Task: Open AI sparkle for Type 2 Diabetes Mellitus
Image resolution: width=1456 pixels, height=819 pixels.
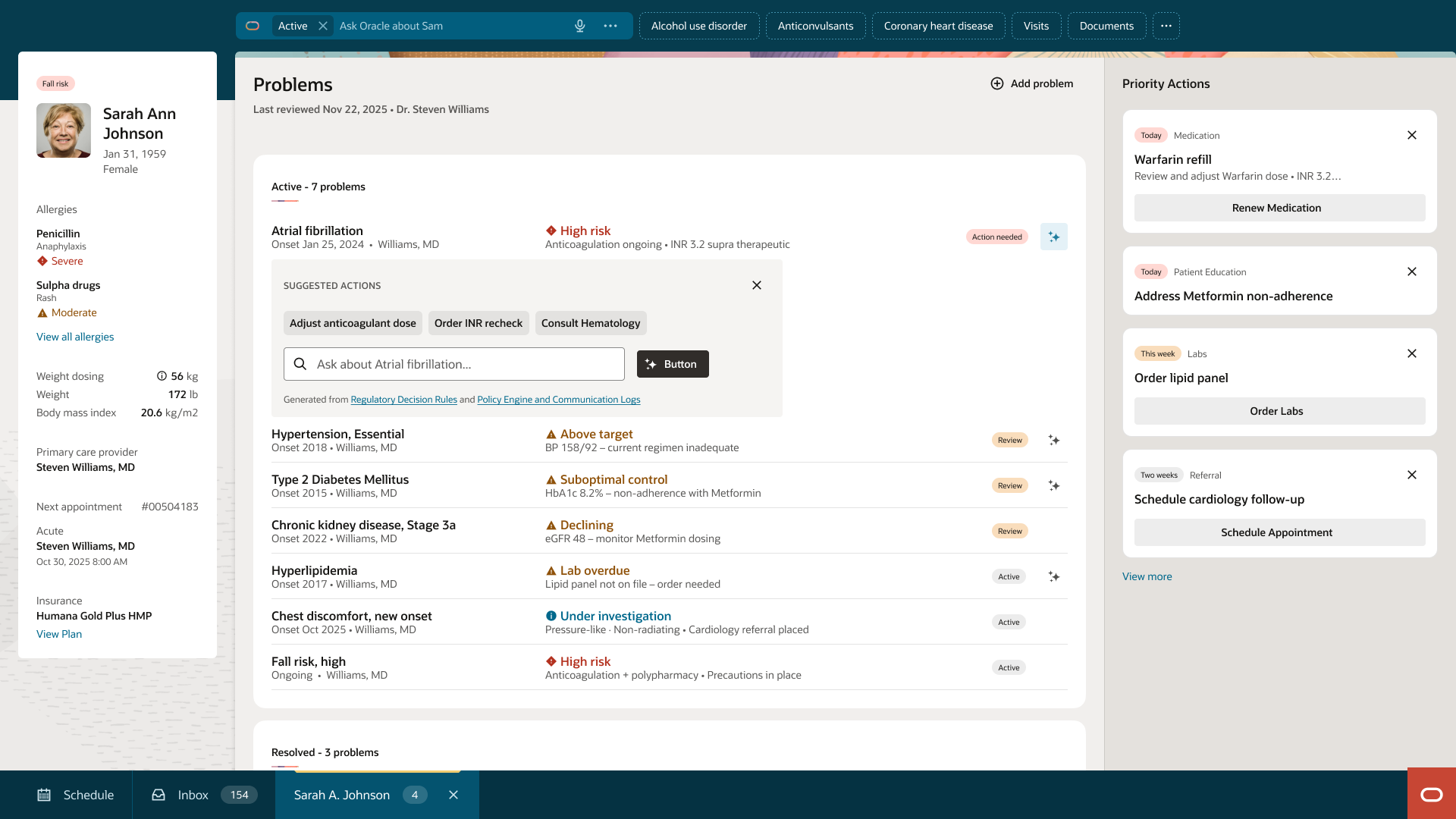Action: point(1054,485)
